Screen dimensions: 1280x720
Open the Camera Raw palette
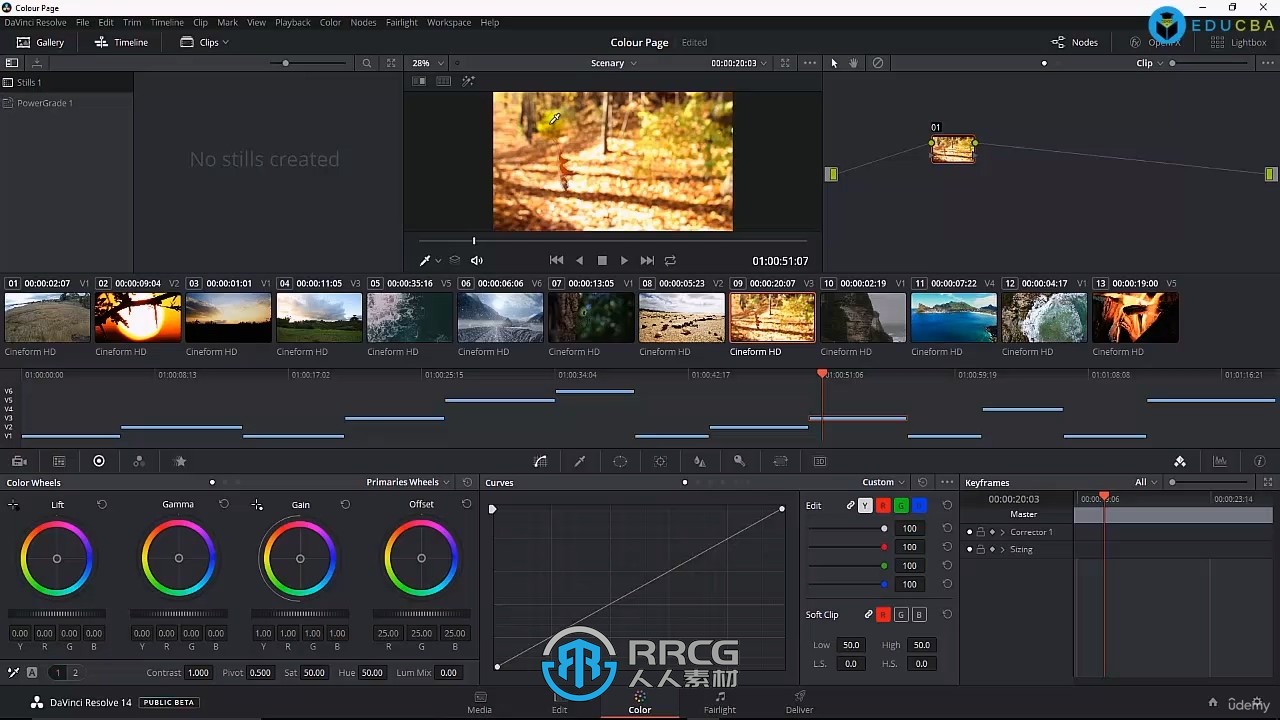(19, 461)
